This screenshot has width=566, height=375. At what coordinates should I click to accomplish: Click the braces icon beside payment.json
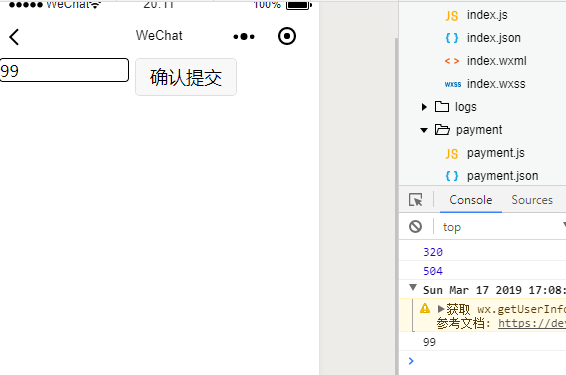(x=452, y=176)
